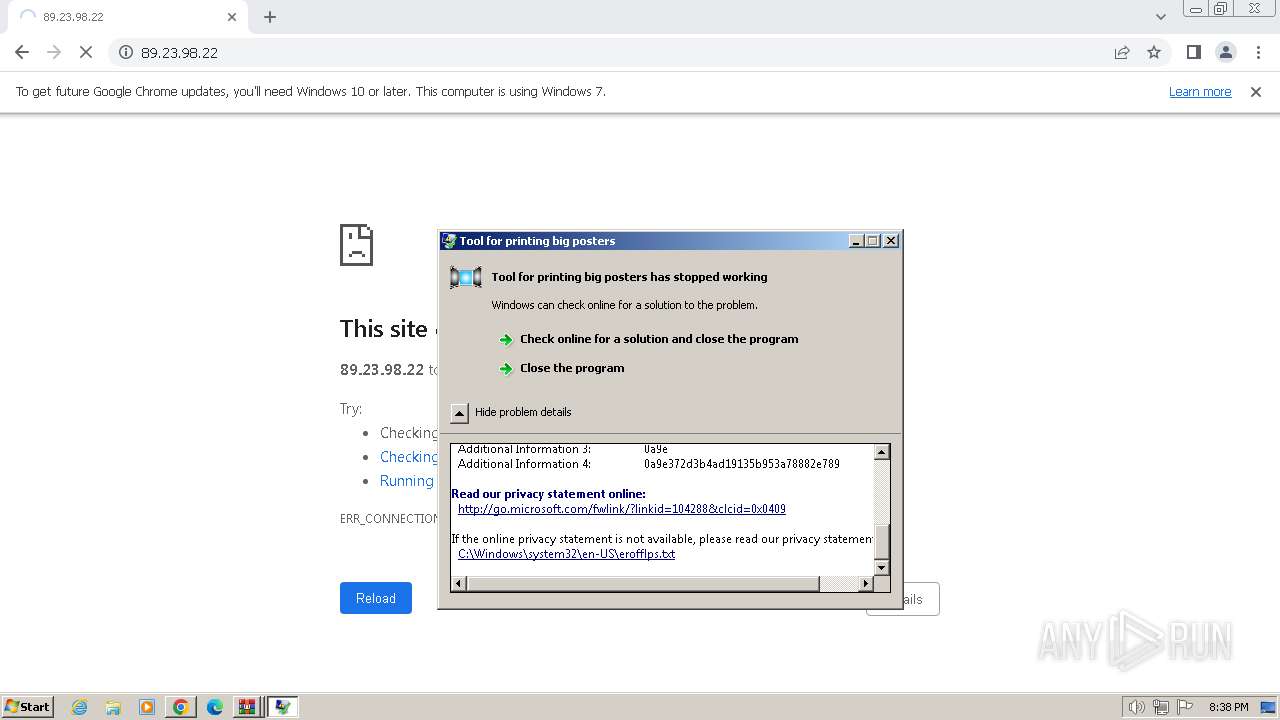Open the erofflps.txt local privacy file link
Screen dimensions: 1280x720
567,554
